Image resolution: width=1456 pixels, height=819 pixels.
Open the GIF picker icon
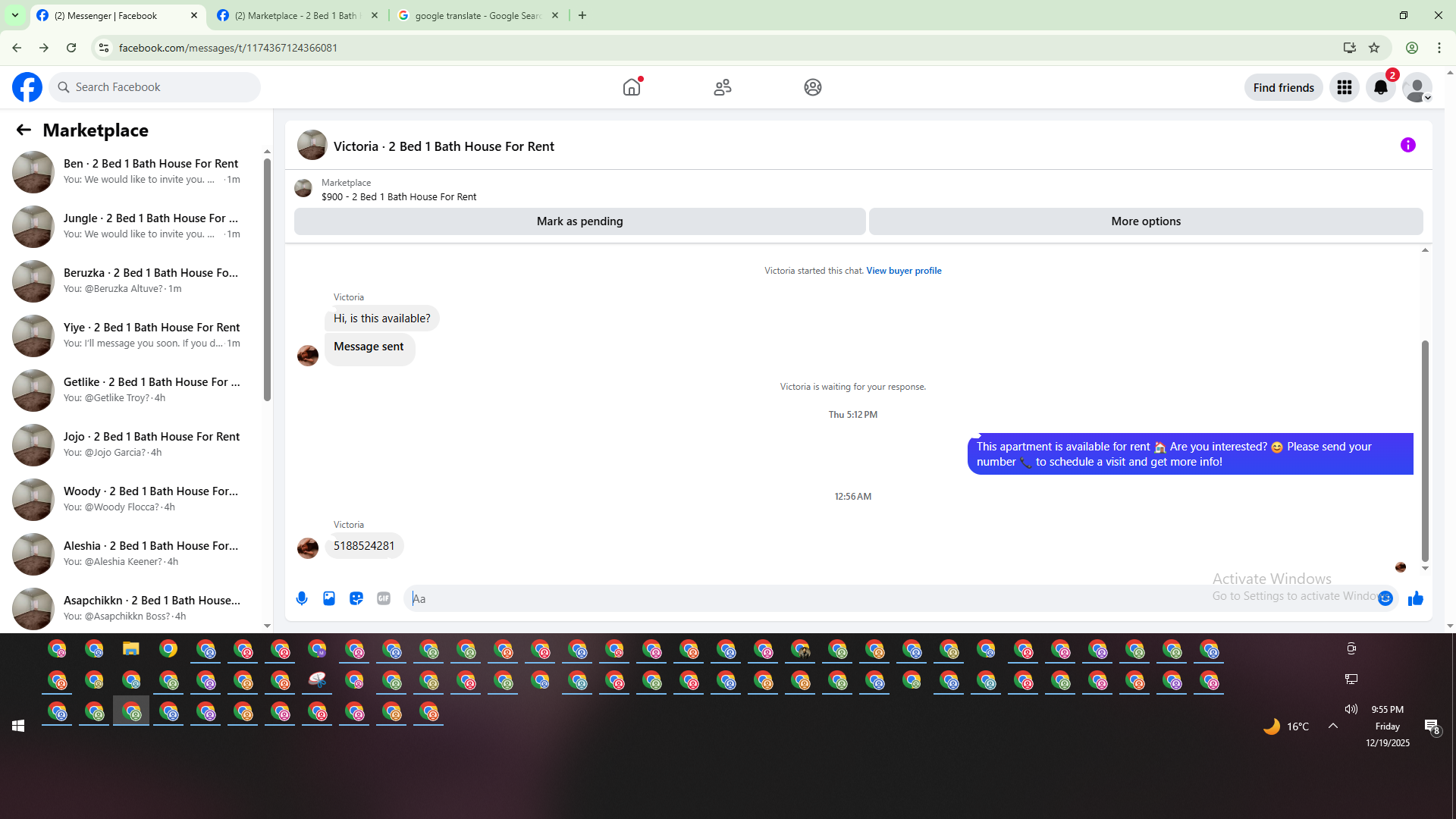pyautogui.click(x=384, y=598)
